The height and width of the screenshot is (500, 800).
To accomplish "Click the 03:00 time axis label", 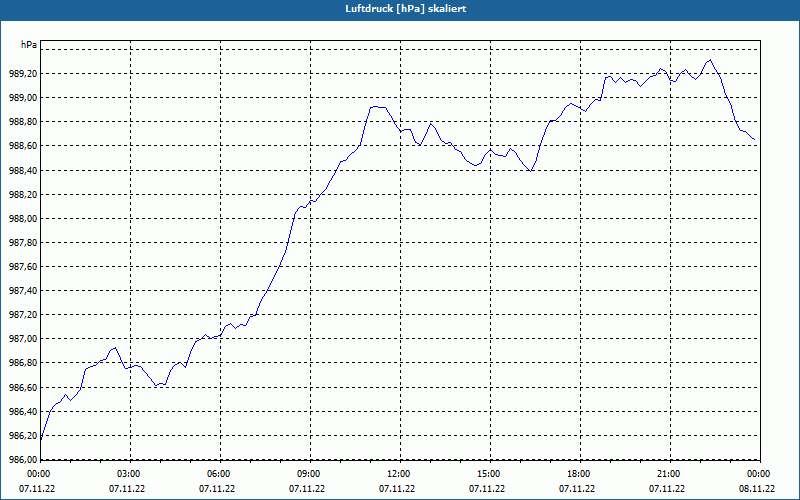I will coord(130,473).
